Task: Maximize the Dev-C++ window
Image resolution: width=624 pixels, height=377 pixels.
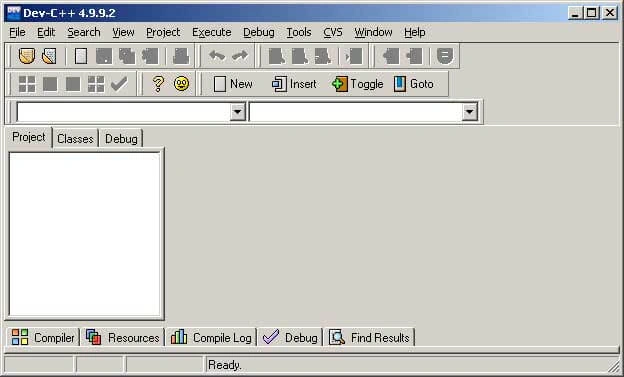Action: click(x=592, y=13)
